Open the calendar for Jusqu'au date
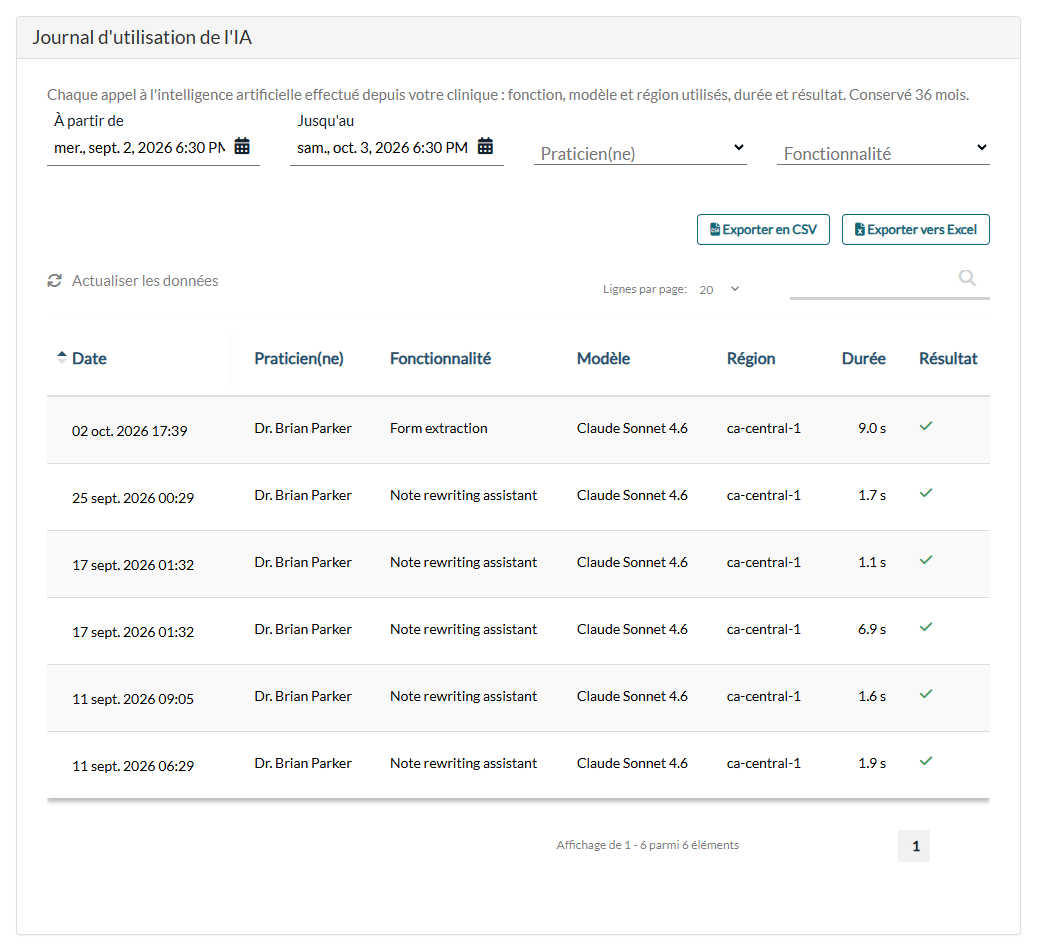1037x951 pixels. click(x=485, y=146)
